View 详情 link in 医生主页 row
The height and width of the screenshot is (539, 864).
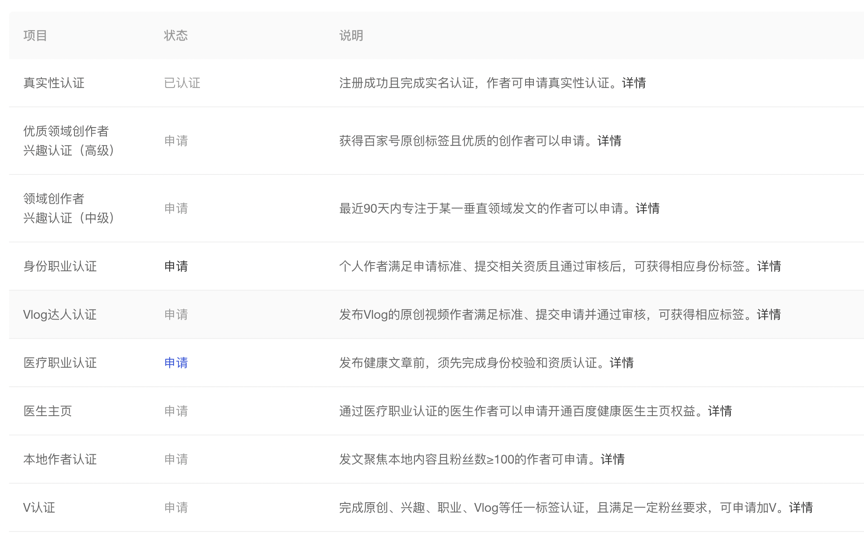tap(720, 411)
